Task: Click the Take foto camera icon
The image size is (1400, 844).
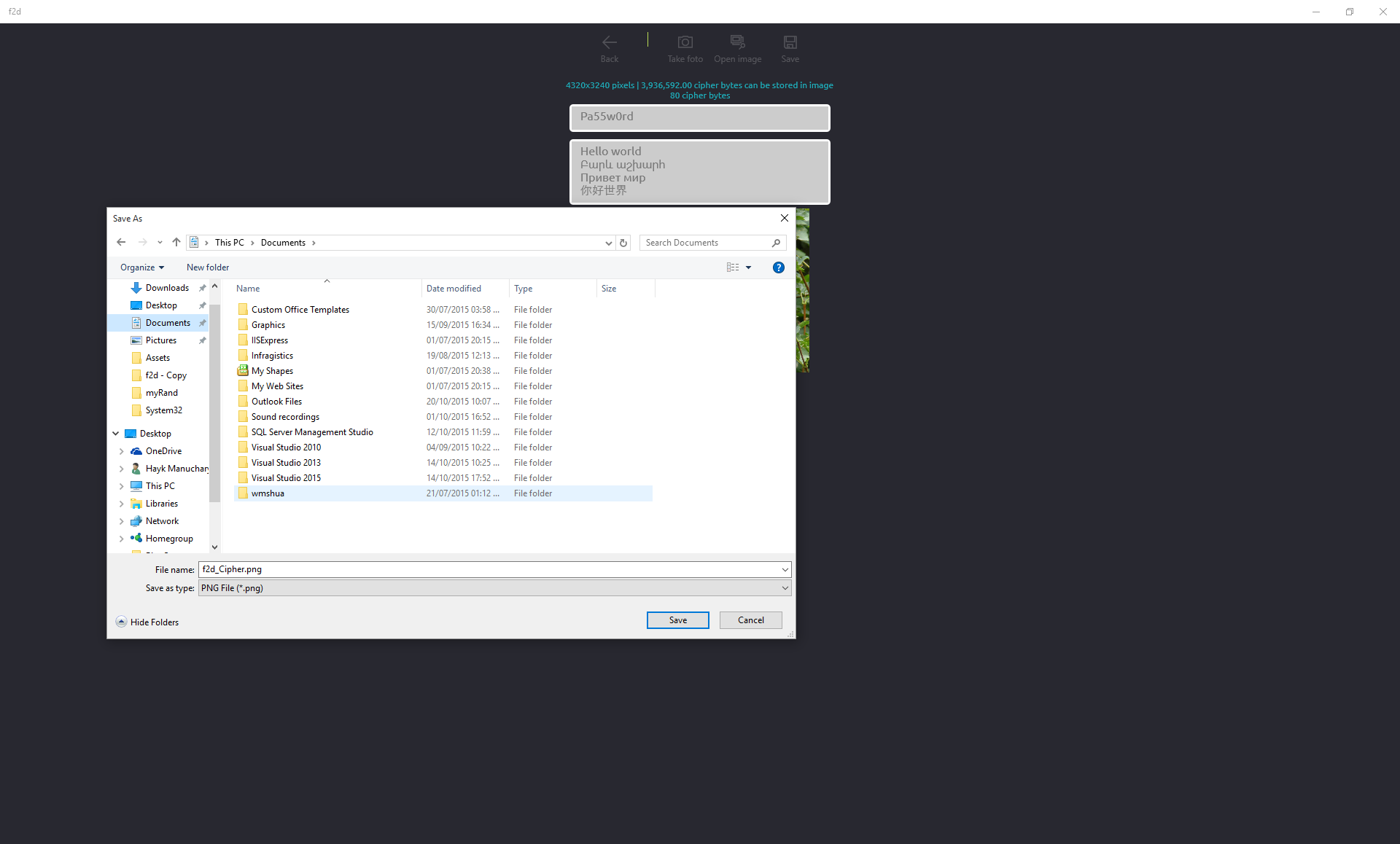Action: pos(685,43)
